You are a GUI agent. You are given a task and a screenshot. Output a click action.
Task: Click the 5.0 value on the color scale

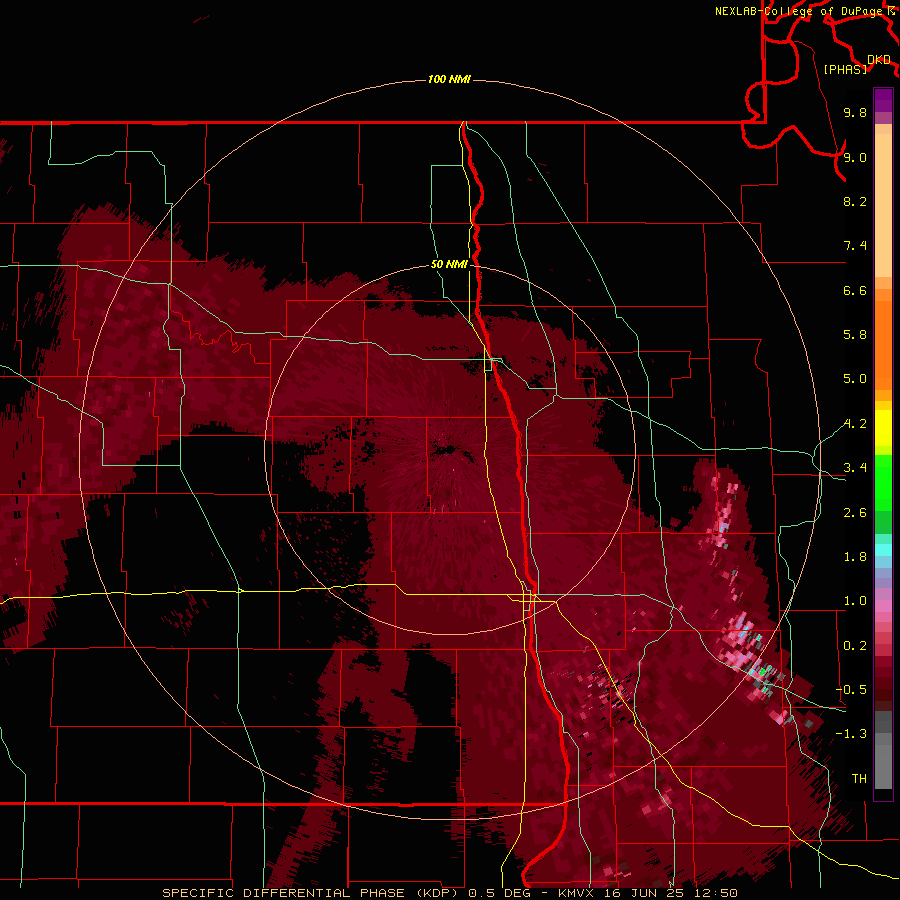(855, 379)
